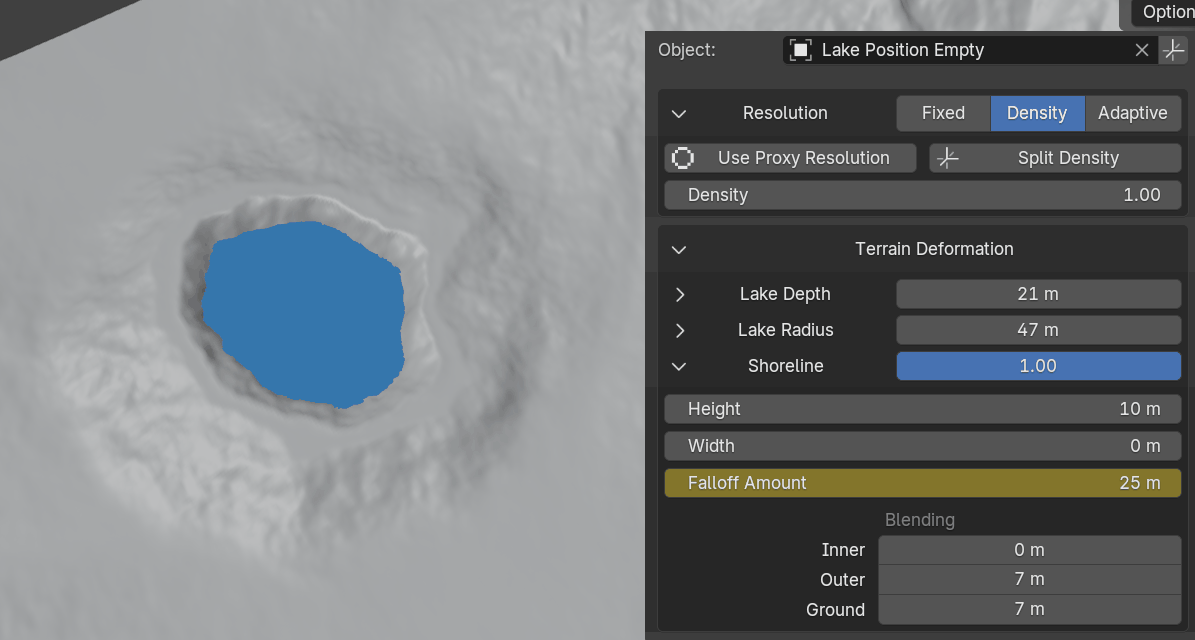Expand the Lake Radius settings
Screen dimensions: 1195x640
click(680, 330)
